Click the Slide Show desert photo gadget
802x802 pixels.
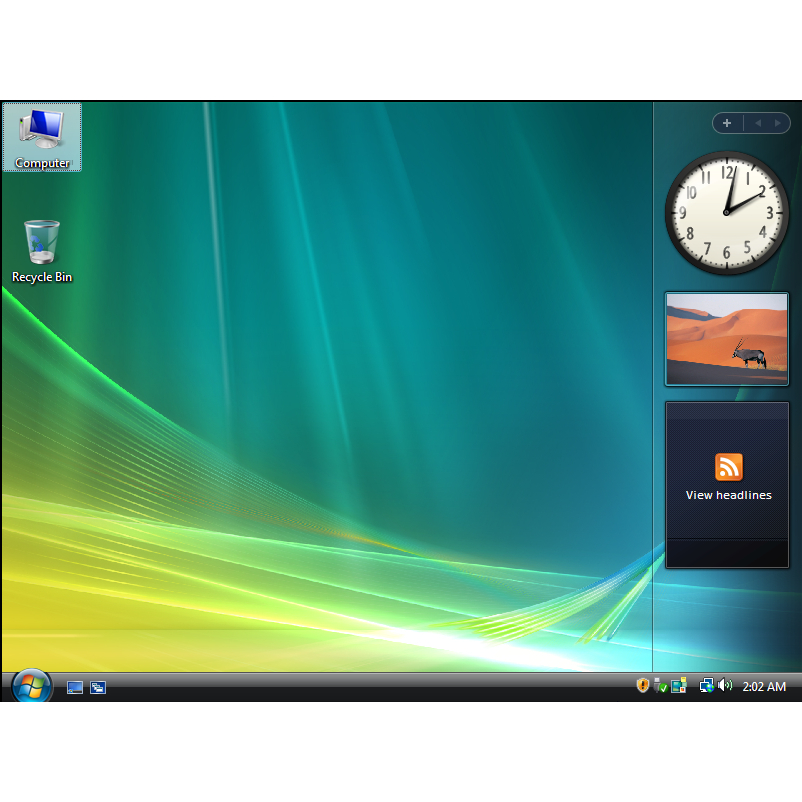tap(726, 339)
